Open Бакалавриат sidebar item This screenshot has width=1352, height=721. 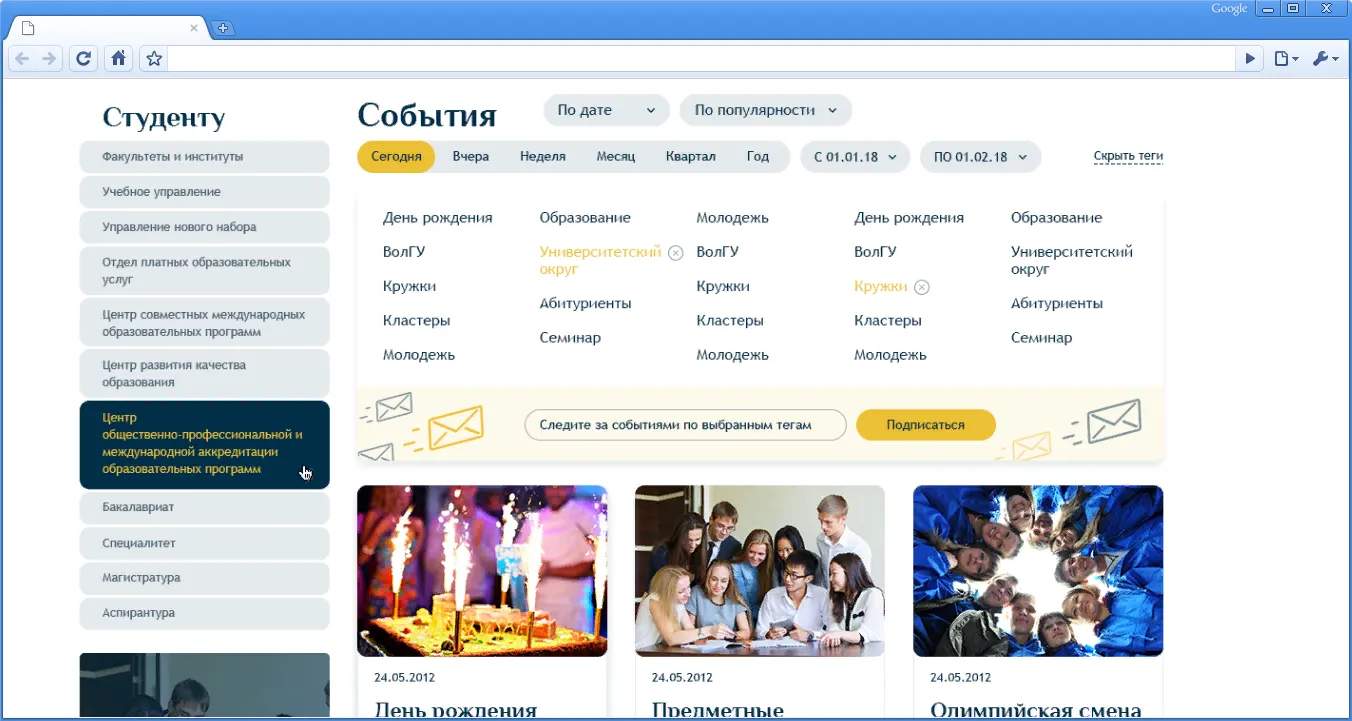(204, 508)
